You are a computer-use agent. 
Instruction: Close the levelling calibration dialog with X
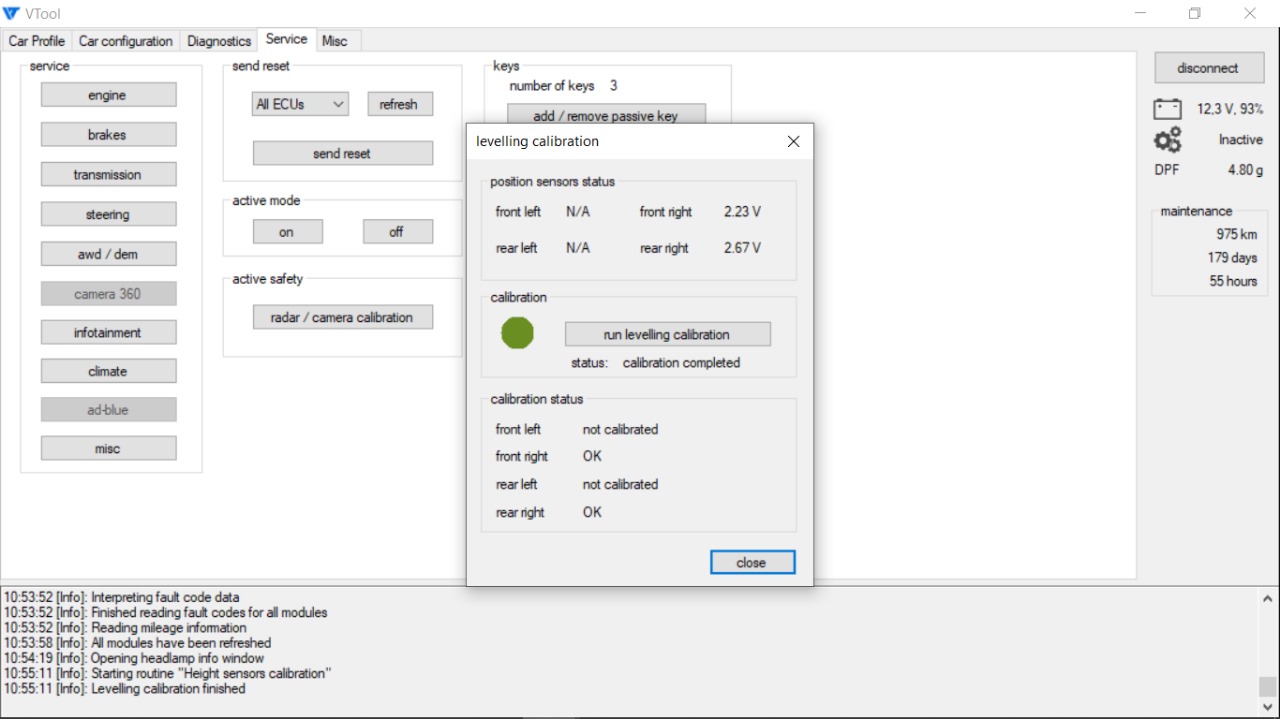click(793, 142)
